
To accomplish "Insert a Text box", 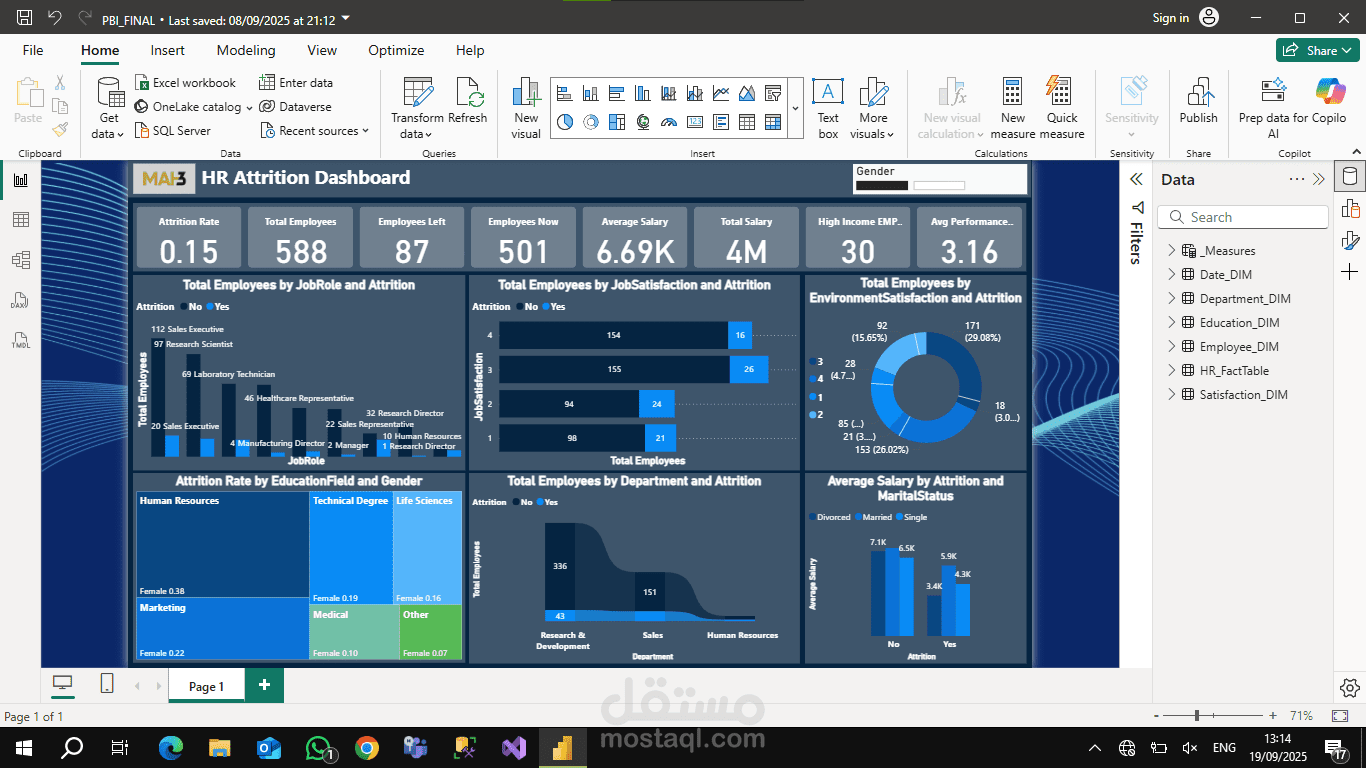I will click(x=828, y=108).
